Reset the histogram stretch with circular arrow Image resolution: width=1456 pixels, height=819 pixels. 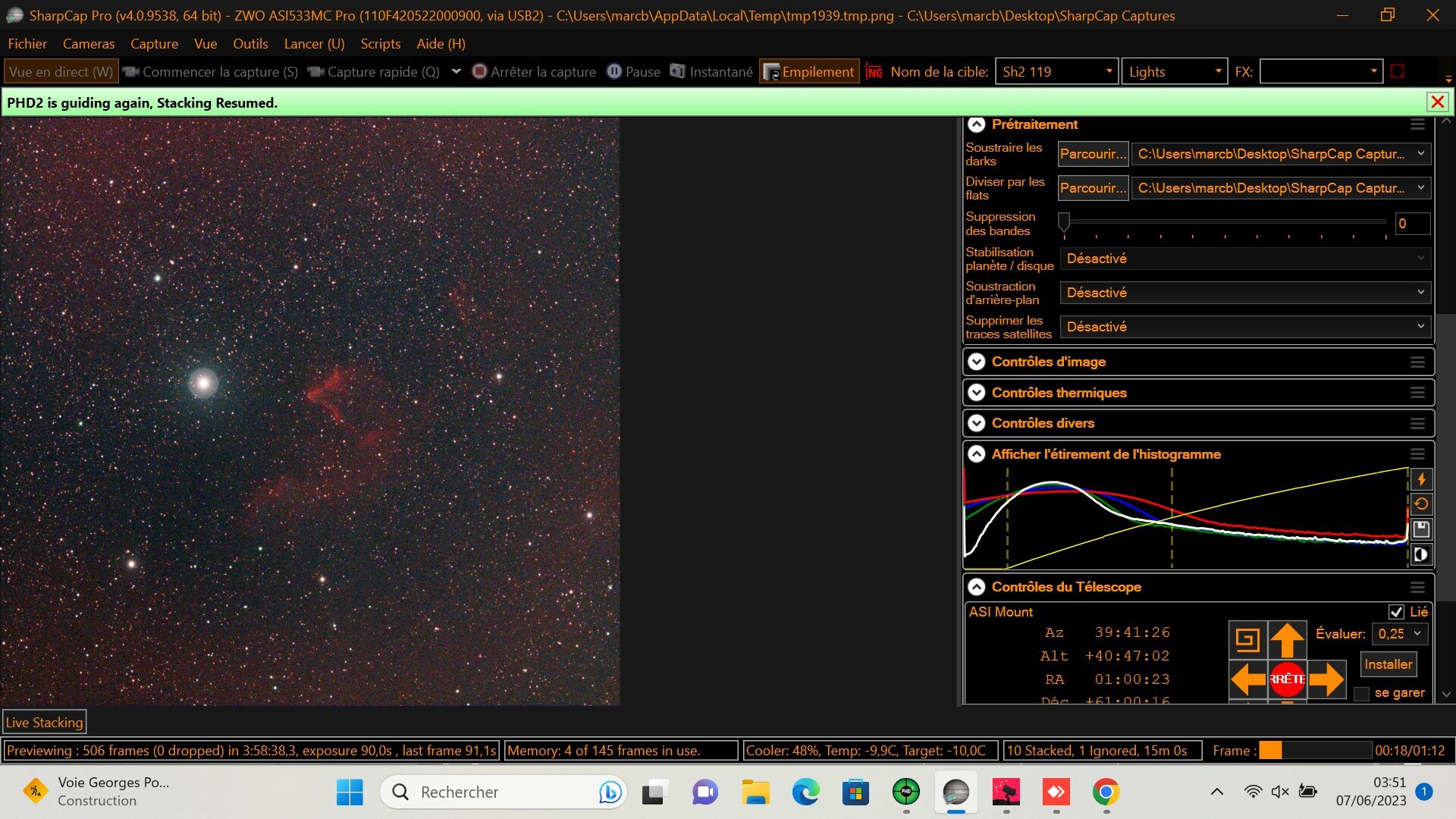click(1421, 504)
